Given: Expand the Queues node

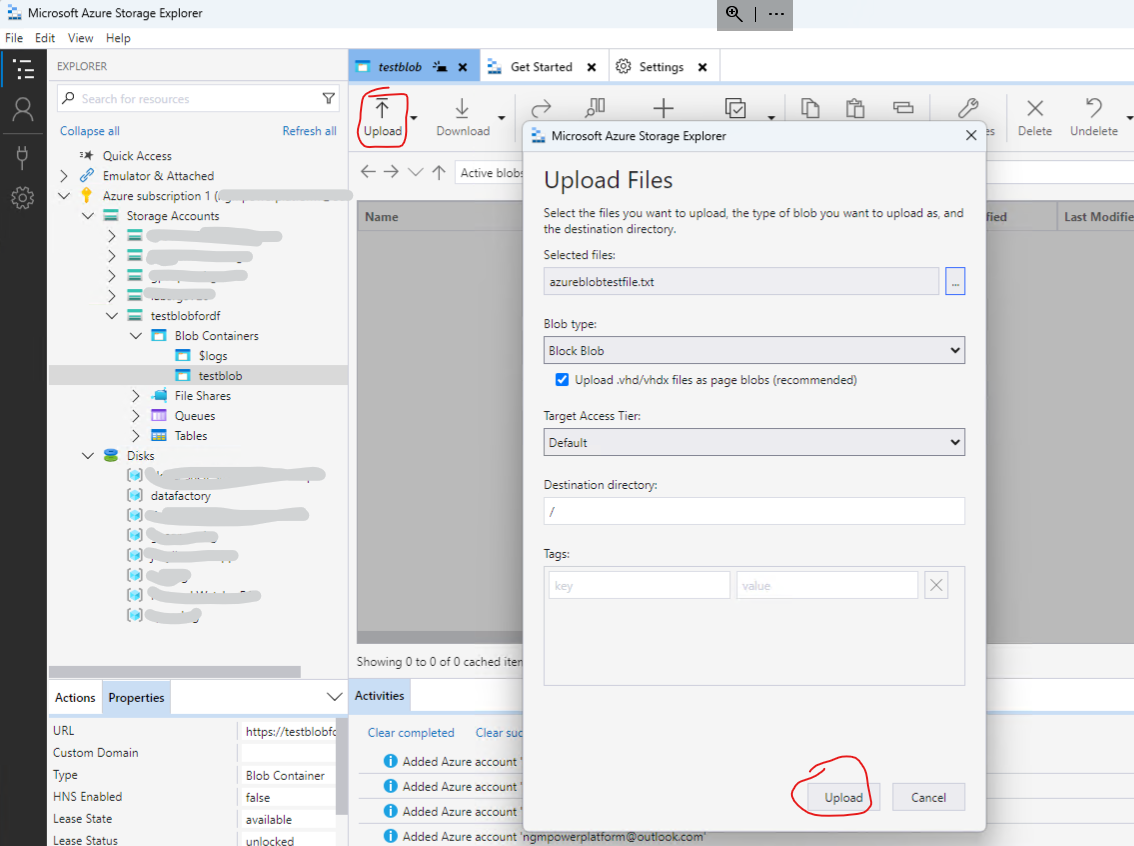Looking at the screenshot, I should [x=135, y=416].
